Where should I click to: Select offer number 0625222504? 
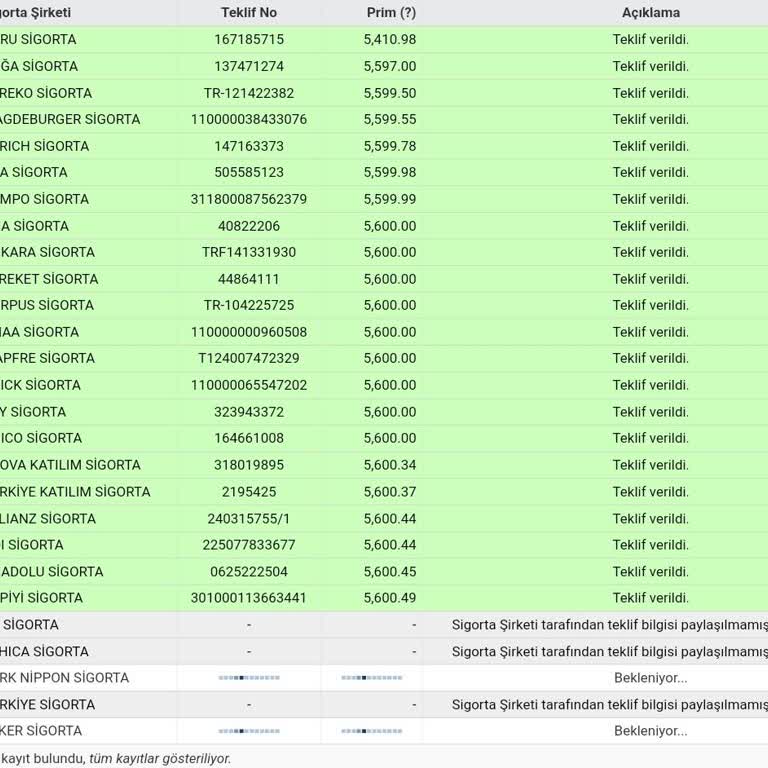249,572
